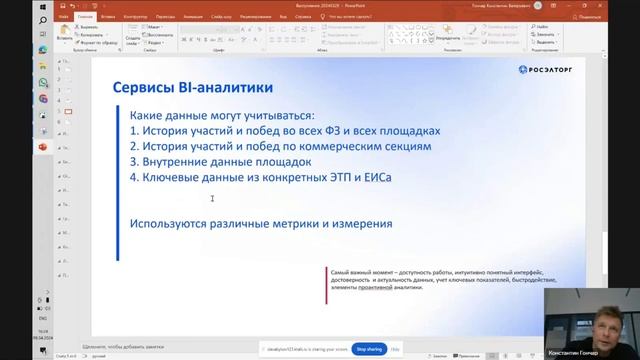Click the slide title 'Сервисы BI-аналитики'
The width and height of the screenshot is (640, 360).
[x=193, y=87]
